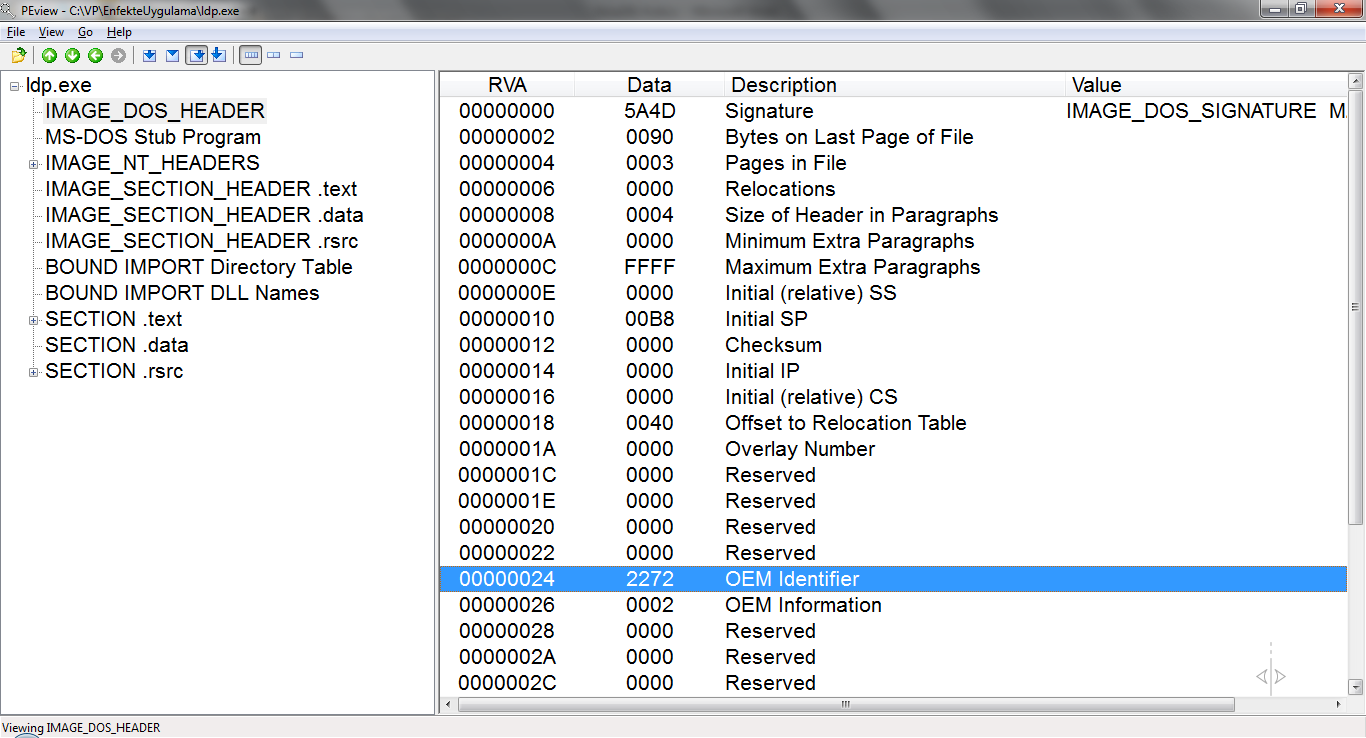The height and width of the screenshot is (738, 1366).
Task: Toggle the segmented byte display mode icon
Action: (x=250, y=55)
